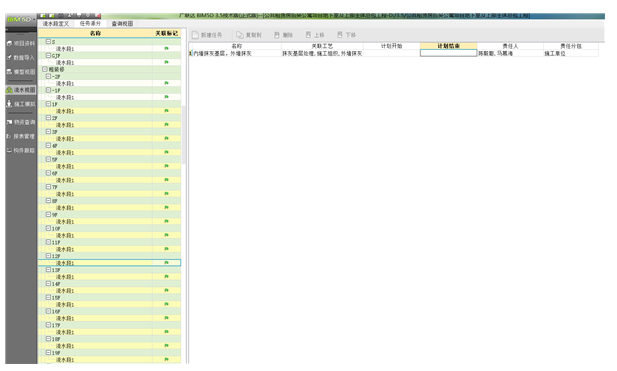
Task: Open 物资查询 in the sidebar
Action: pos(21,122)
